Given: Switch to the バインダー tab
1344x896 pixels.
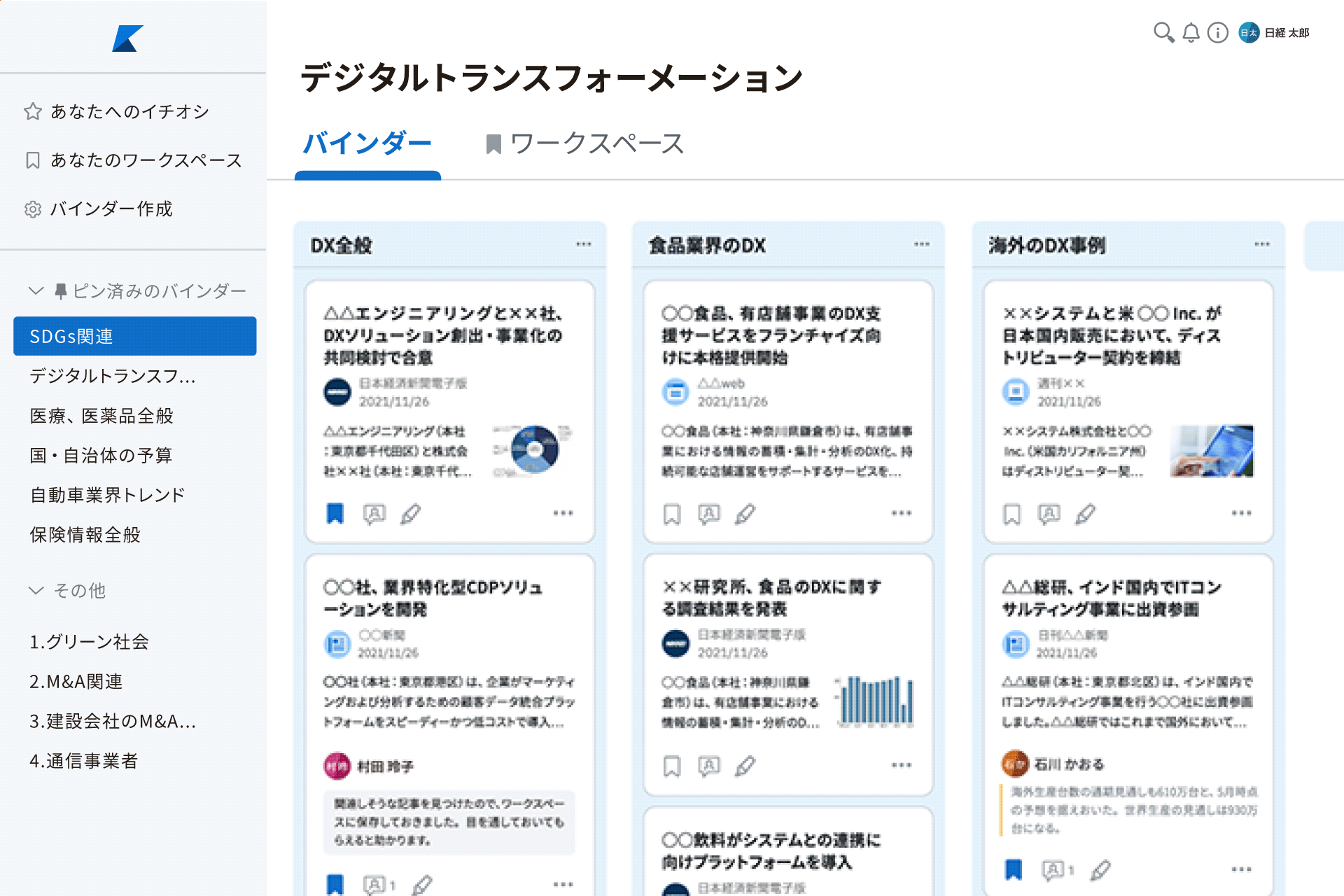Looking at the screenshot, I should (x=367, y=143).
